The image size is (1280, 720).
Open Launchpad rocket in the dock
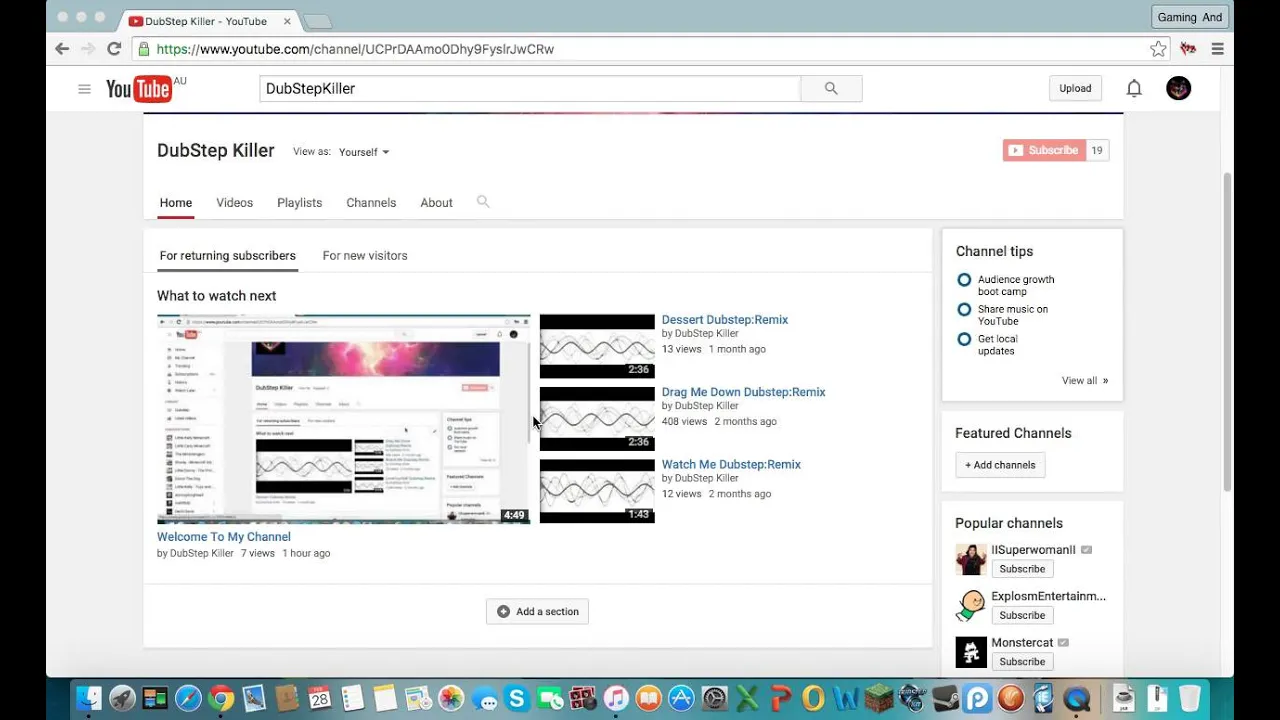tap(122, 698)
